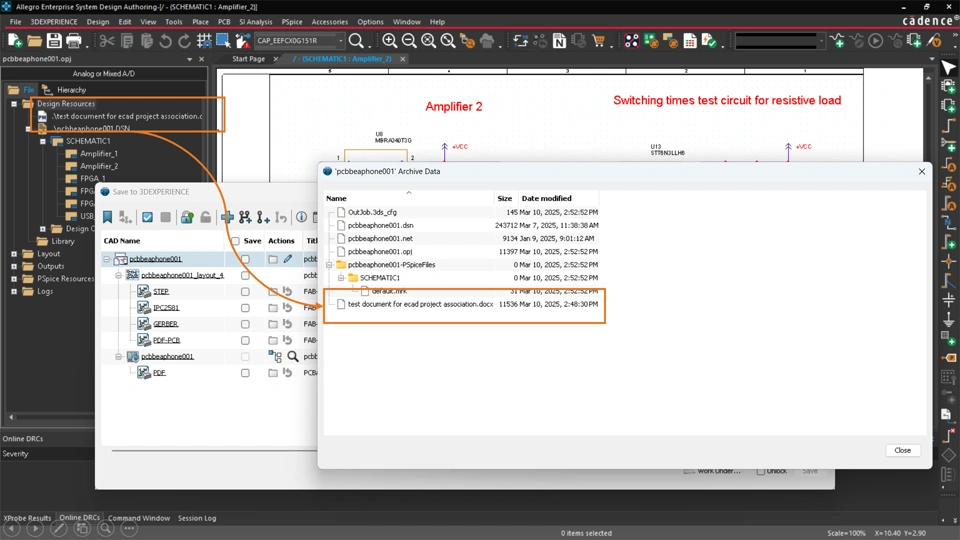Click the Save floppy disk toolbar icon

(x=54, y=41)
